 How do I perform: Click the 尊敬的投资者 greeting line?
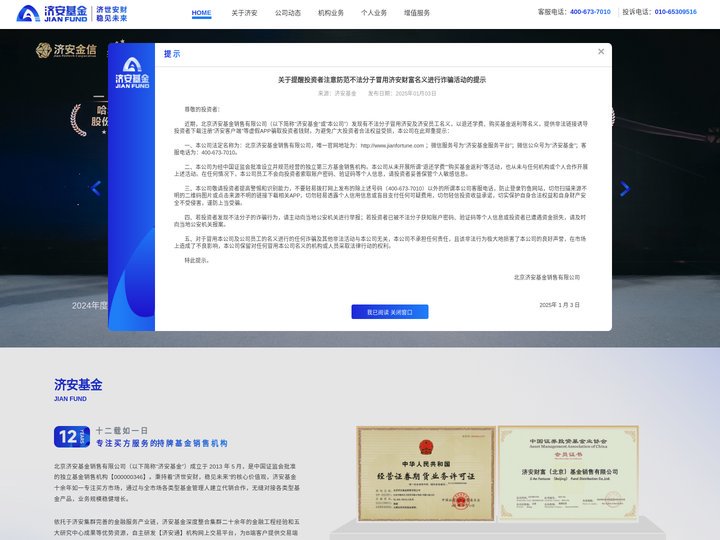point(202,109)
